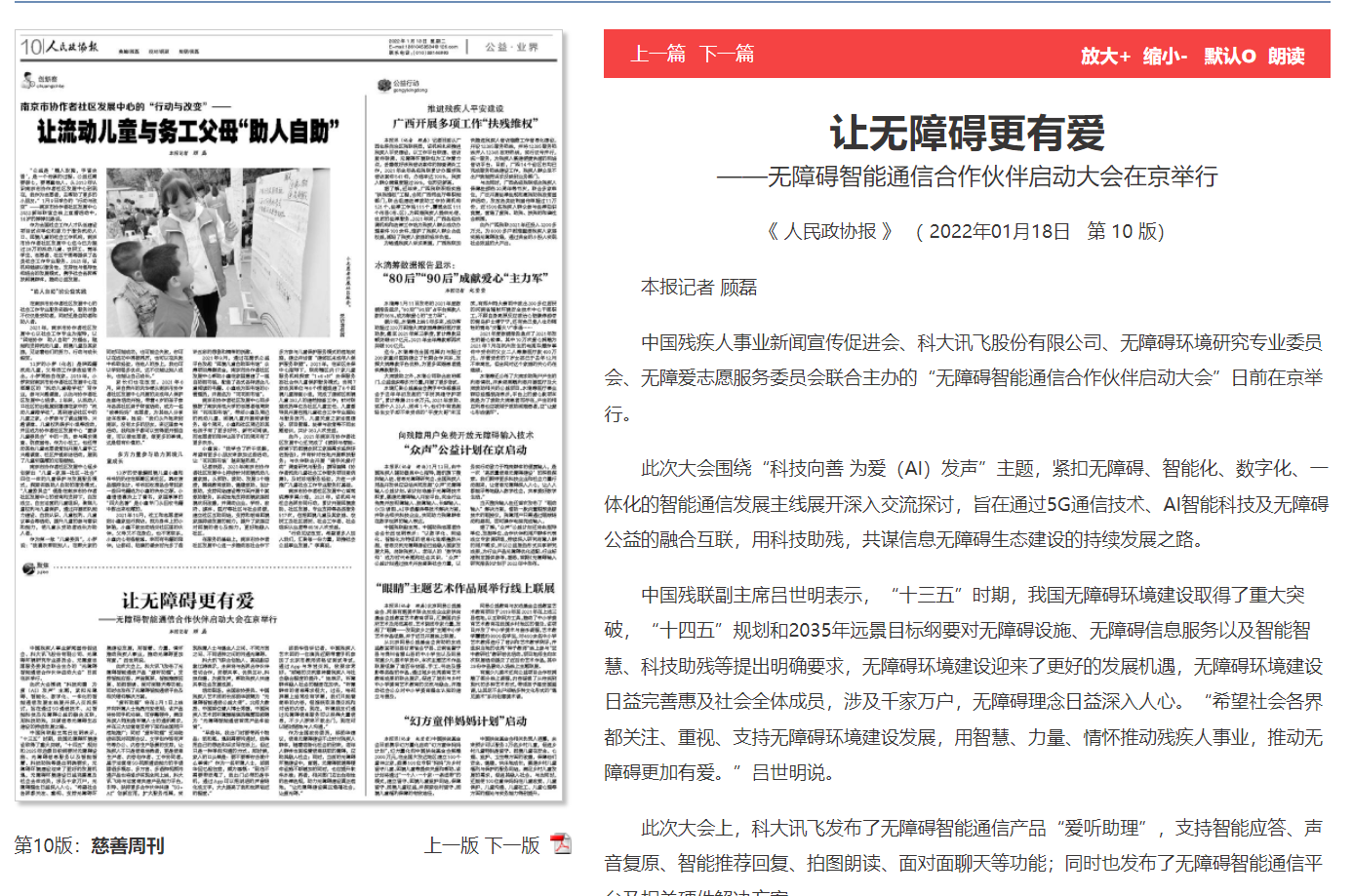
Task: Click the paragraph starting 此次大会上，科大讯飞发布了
Action: coord(966,858)
